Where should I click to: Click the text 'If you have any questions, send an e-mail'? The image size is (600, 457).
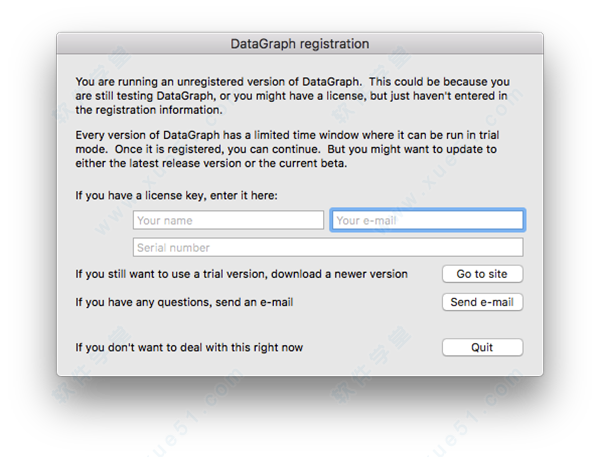[x=184, y=302]
